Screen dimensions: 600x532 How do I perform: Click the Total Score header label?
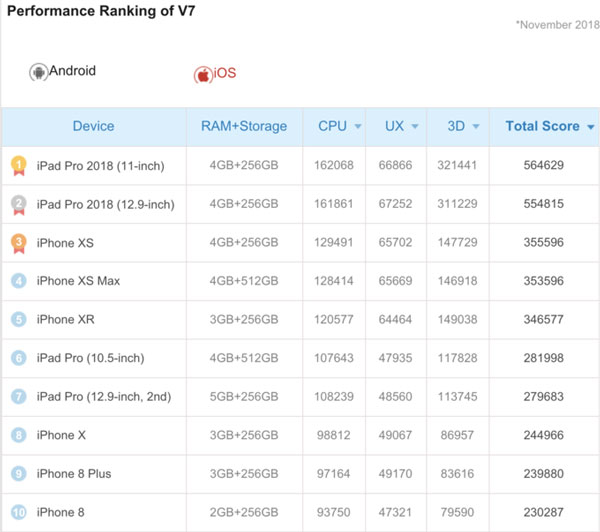[543, 126]
